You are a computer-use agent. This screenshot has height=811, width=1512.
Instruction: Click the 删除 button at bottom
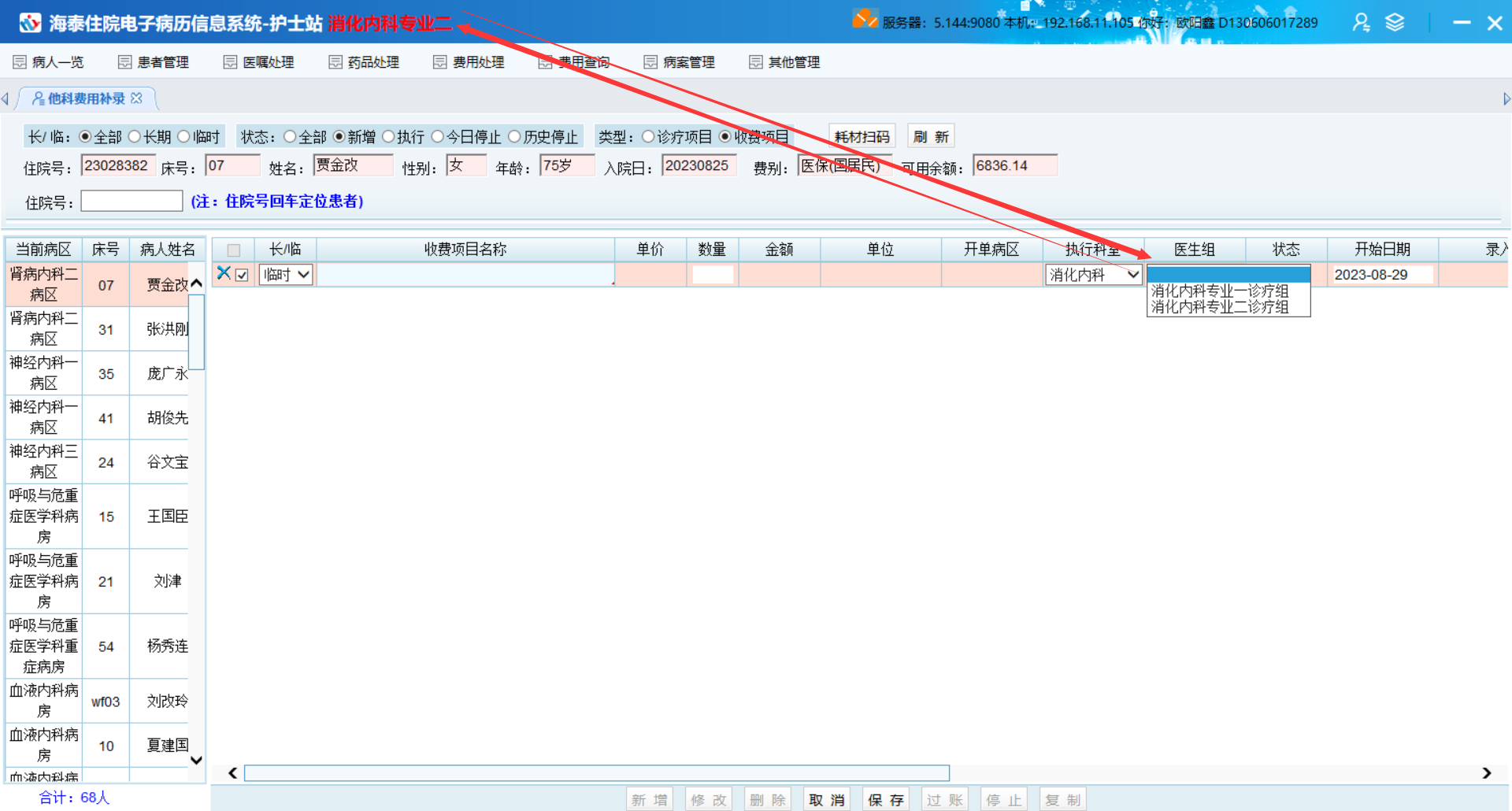[x=768, y=800]
